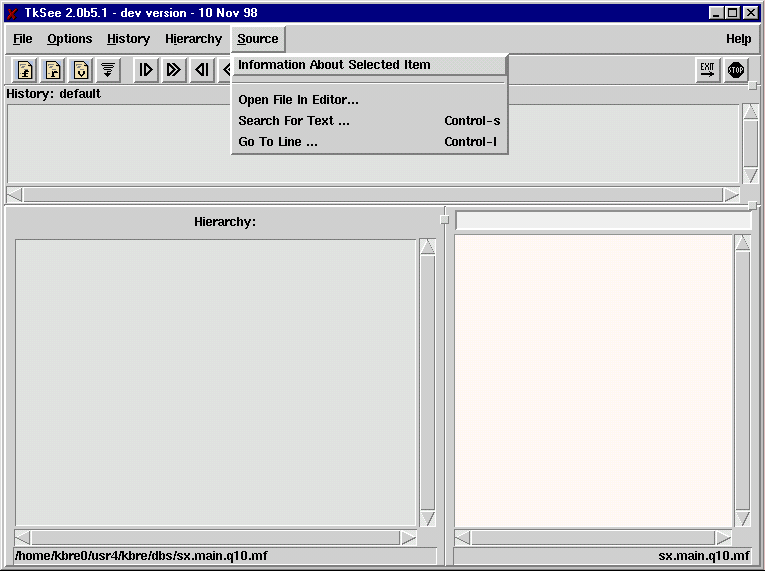This screenshot has width=765, height=571.
Task: Click the sash handle between Hierarchy and source
Action: click(x=444, y=220)
